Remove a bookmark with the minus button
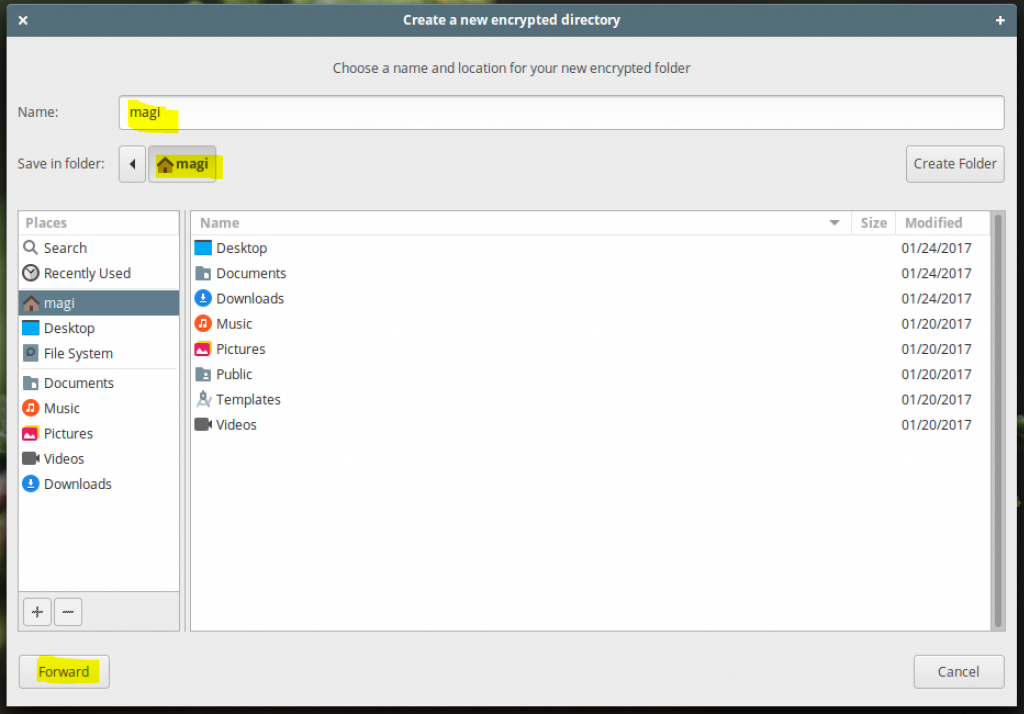Image resolution: width=1024 pixels, height=714 pixels. click(x=68, y=611)
